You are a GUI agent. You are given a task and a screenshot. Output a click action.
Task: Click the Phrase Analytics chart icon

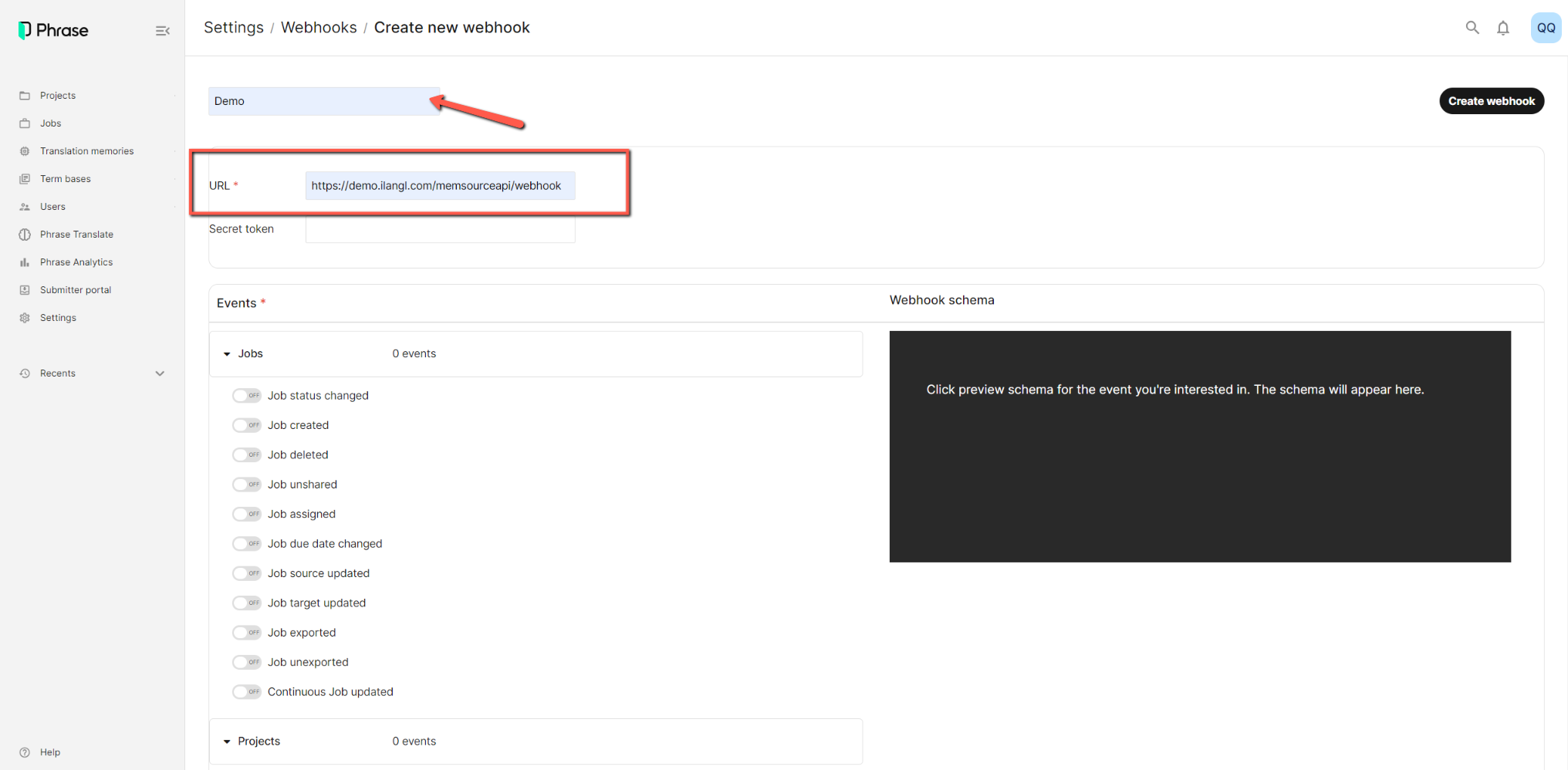point(25,262)
